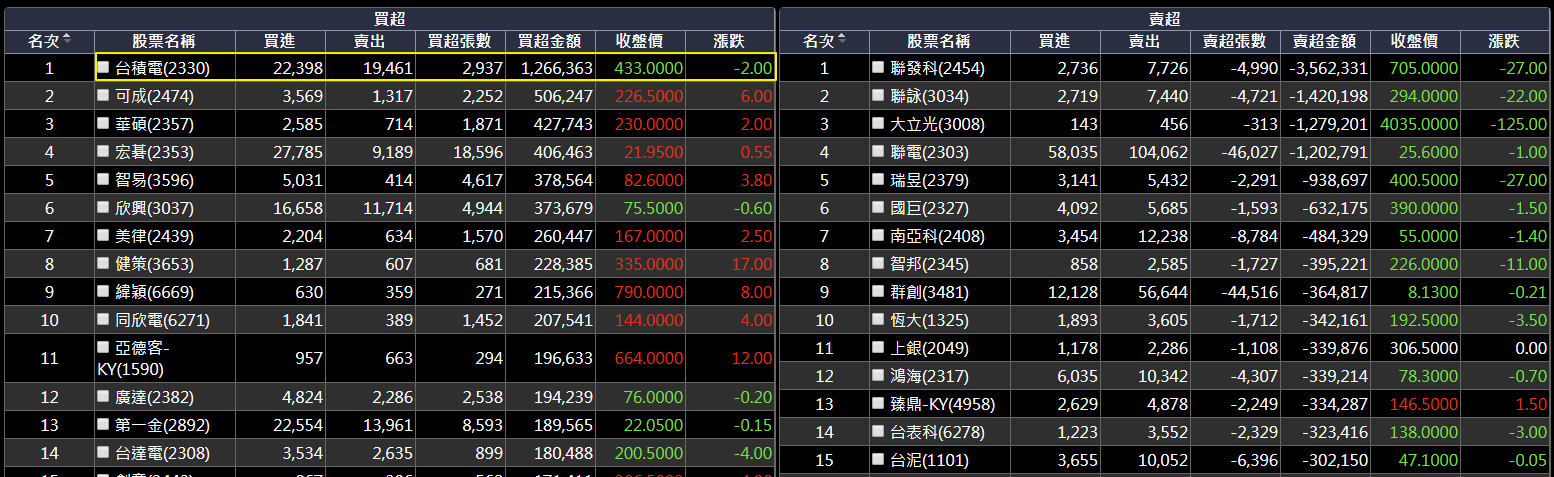Viewport: 1554px width, 477px height.
Task: Sort sell table by 名次 arrow
Action: (x=841, y=40)
